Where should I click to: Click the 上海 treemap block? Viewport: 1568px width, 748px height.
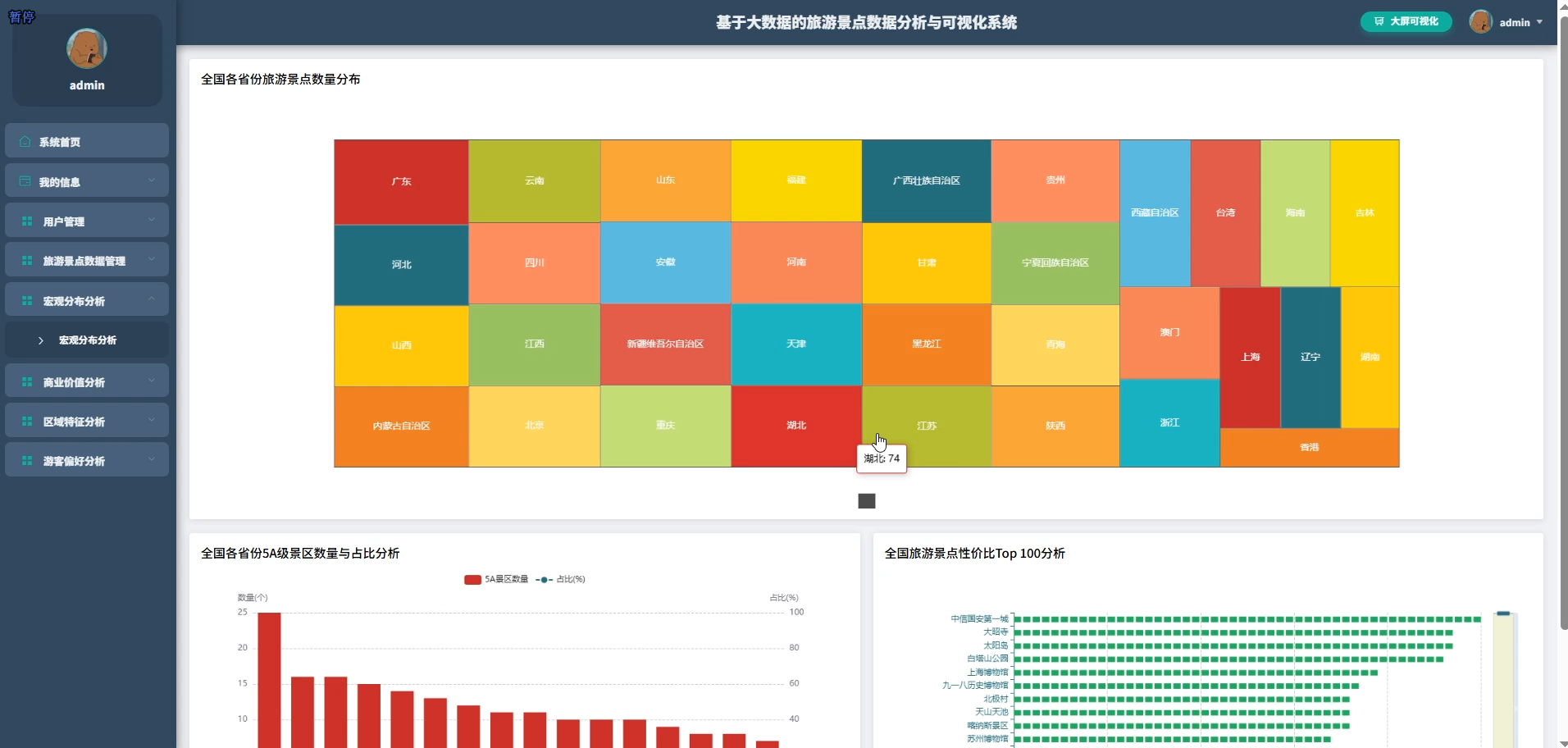coord(1250,358)
